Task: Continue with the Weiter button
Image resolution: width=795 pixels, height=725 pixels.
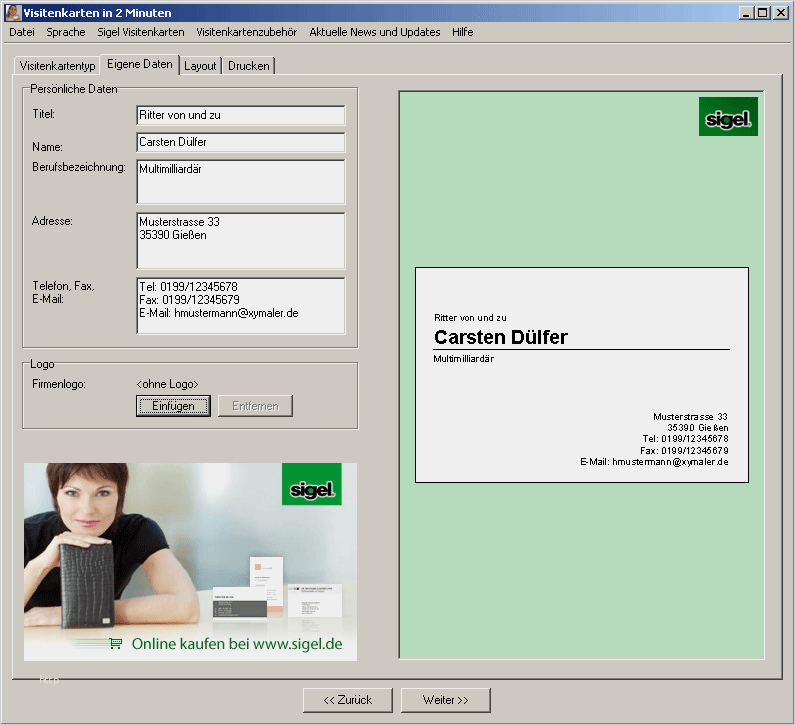Action: (446, 700)
